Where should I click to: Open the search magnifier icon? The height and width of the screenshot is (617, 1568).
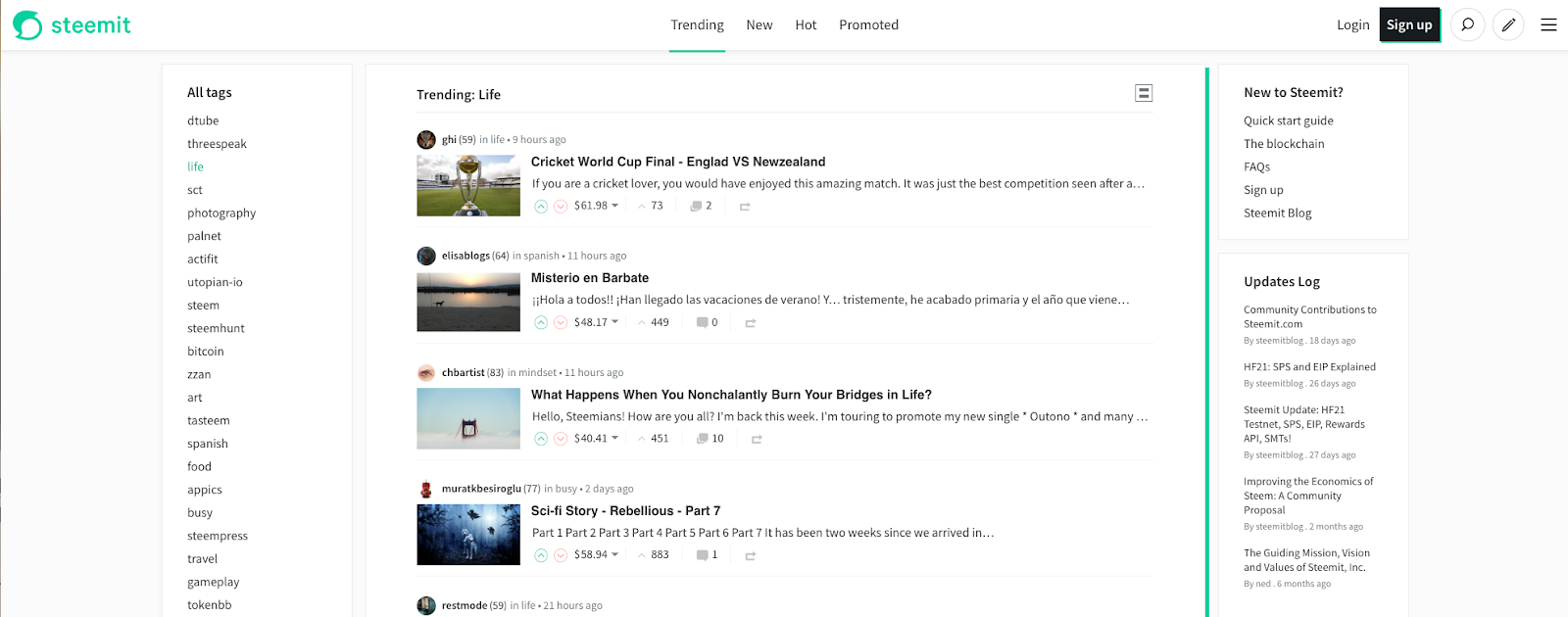(1467, 24)
